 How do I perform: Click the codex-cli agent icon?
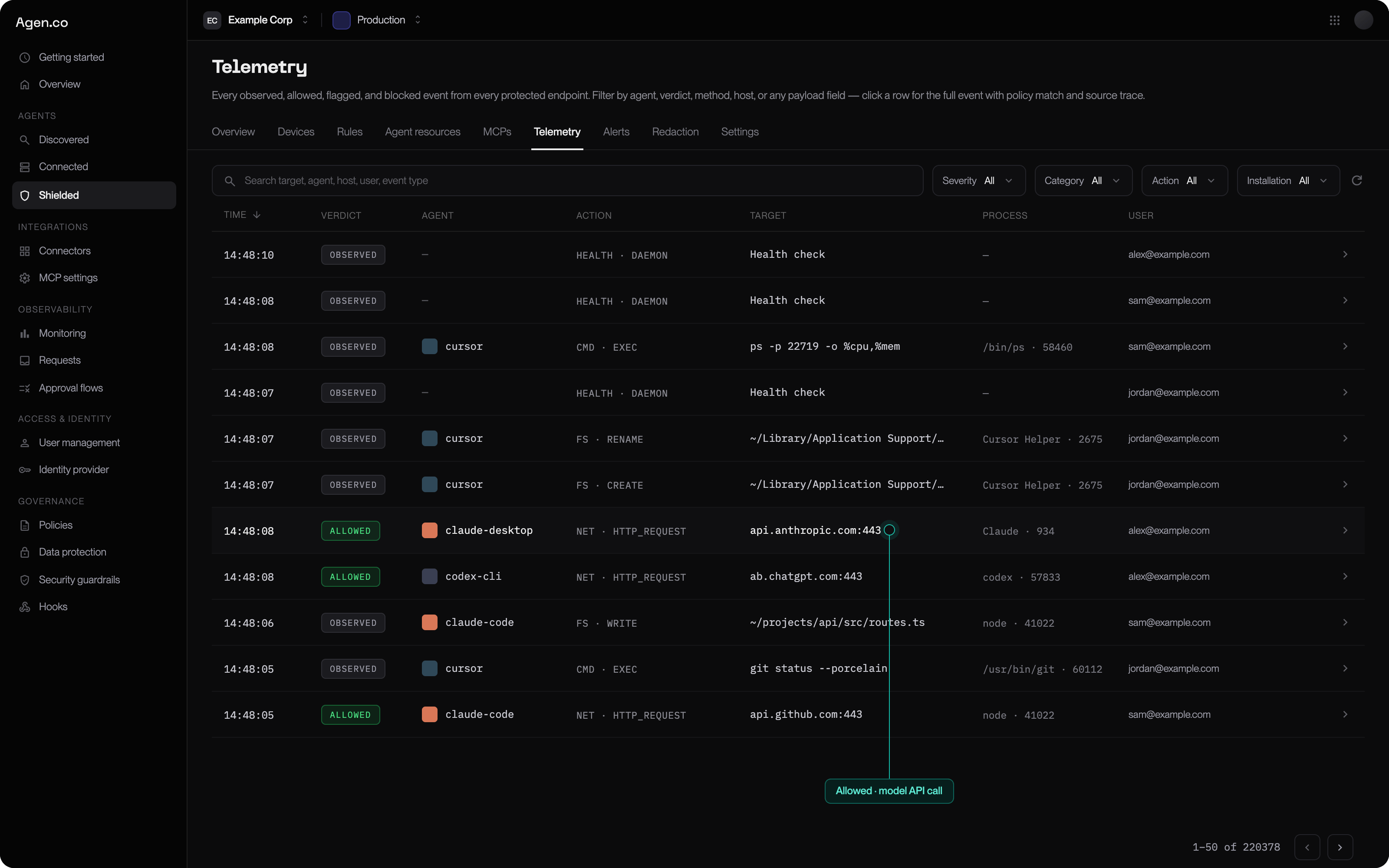[x=429, y=576]
